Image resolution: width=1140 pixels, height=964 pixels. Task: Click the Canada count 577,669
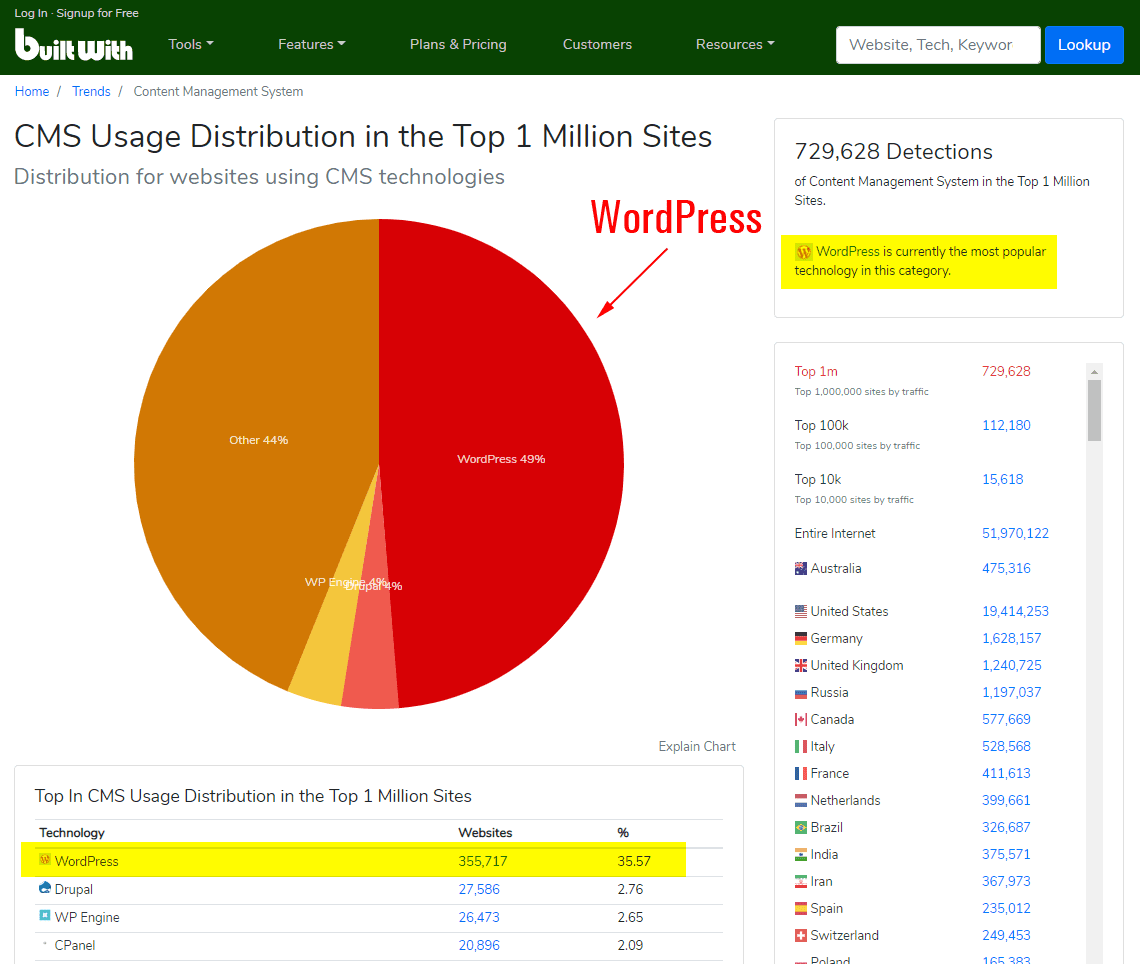[x=1006, y=720]
